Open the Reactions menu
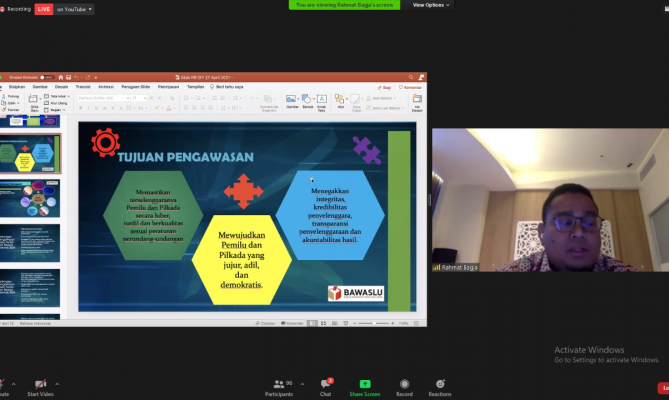669x400 pixels. pos(439,384)
